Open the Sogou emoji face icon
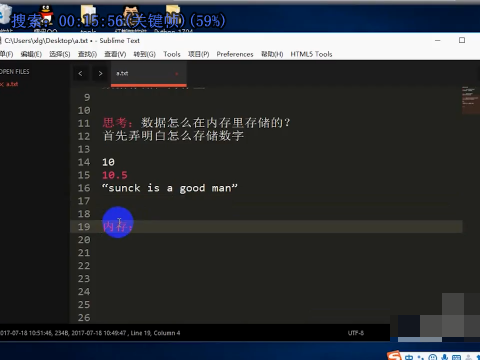480x360 pixels. click(433, 357)
